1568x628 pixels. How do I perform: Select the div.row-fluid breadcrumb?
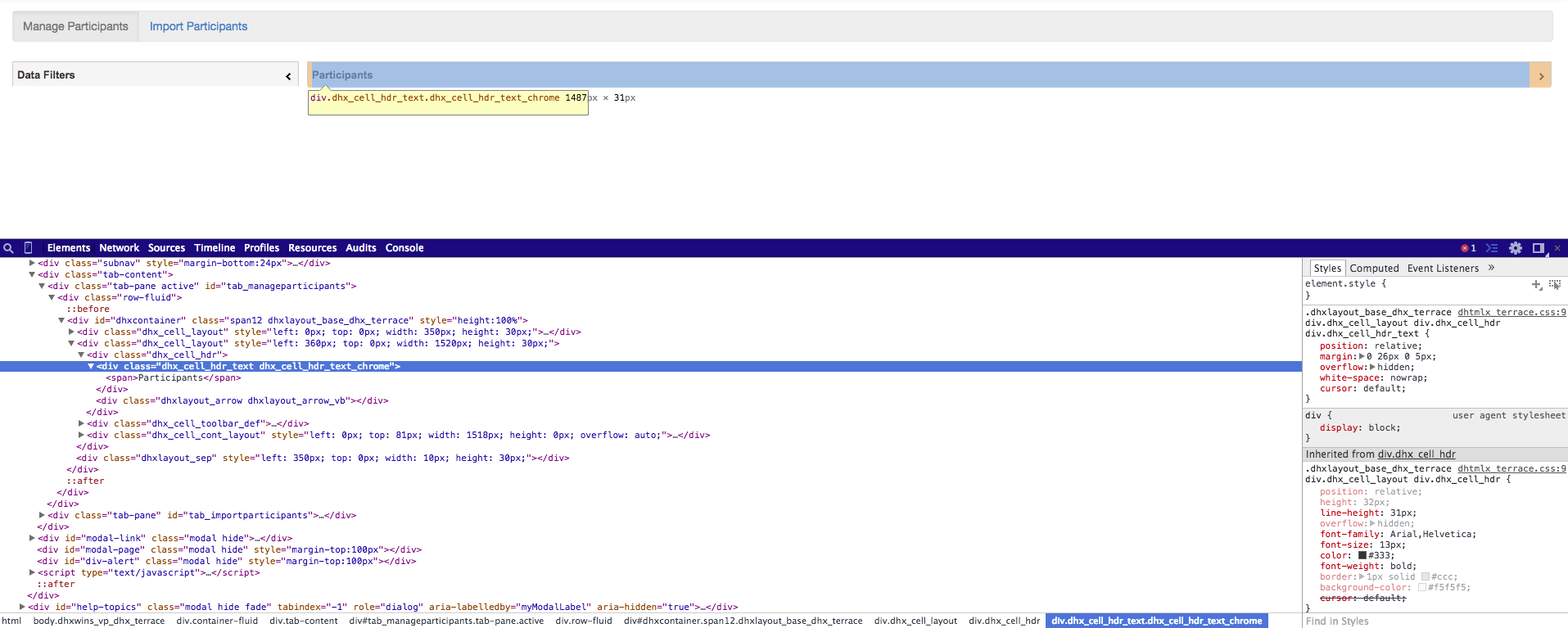tap(584, 621)
